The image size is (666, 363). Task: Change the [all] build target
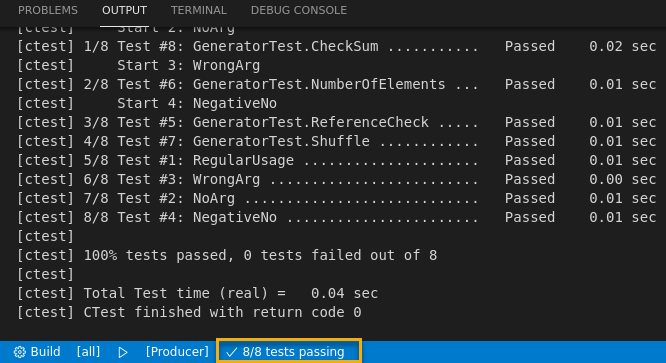(88, 352)
